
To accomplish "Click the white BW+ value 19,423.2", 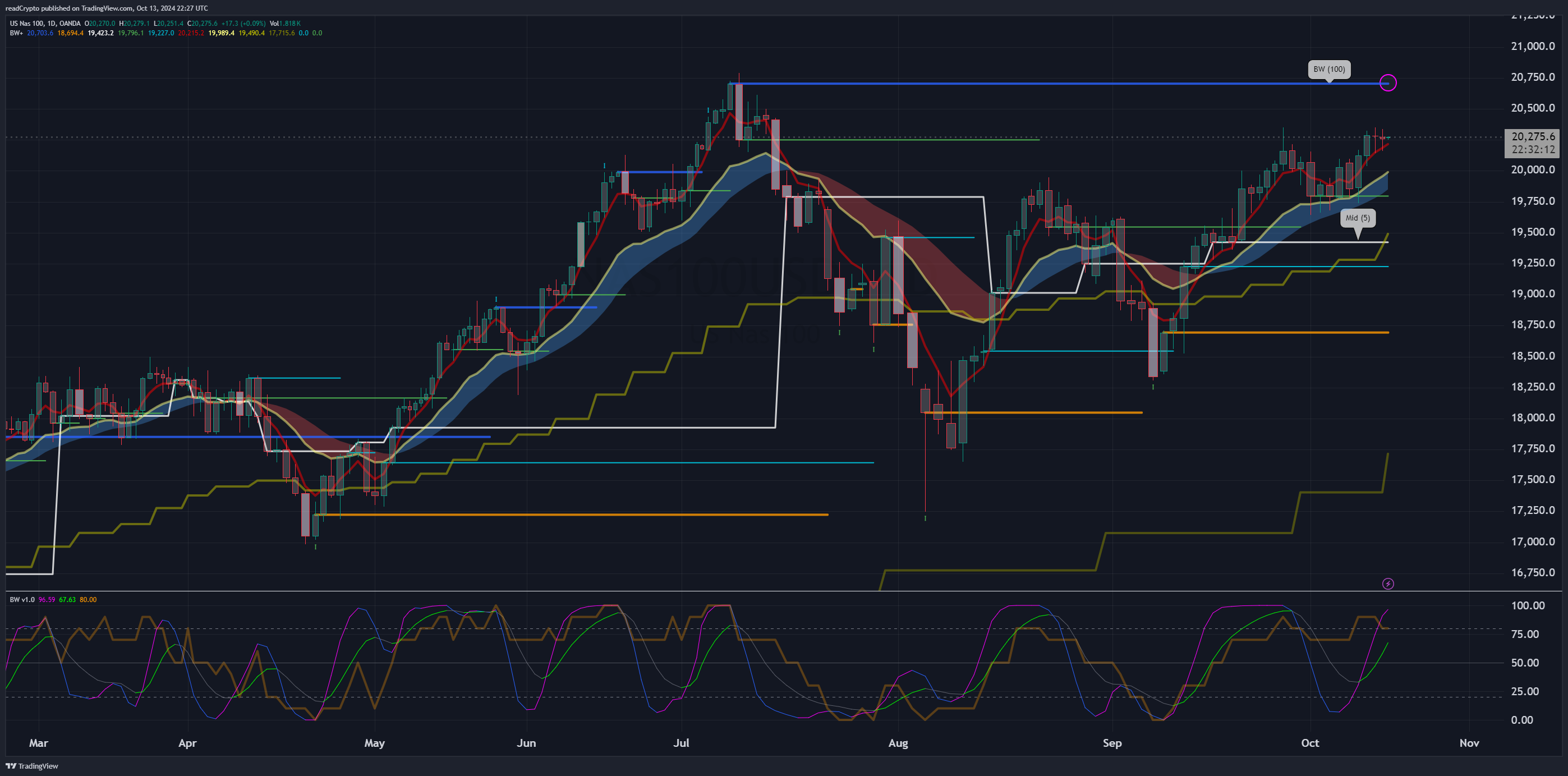I will (100, 33).
